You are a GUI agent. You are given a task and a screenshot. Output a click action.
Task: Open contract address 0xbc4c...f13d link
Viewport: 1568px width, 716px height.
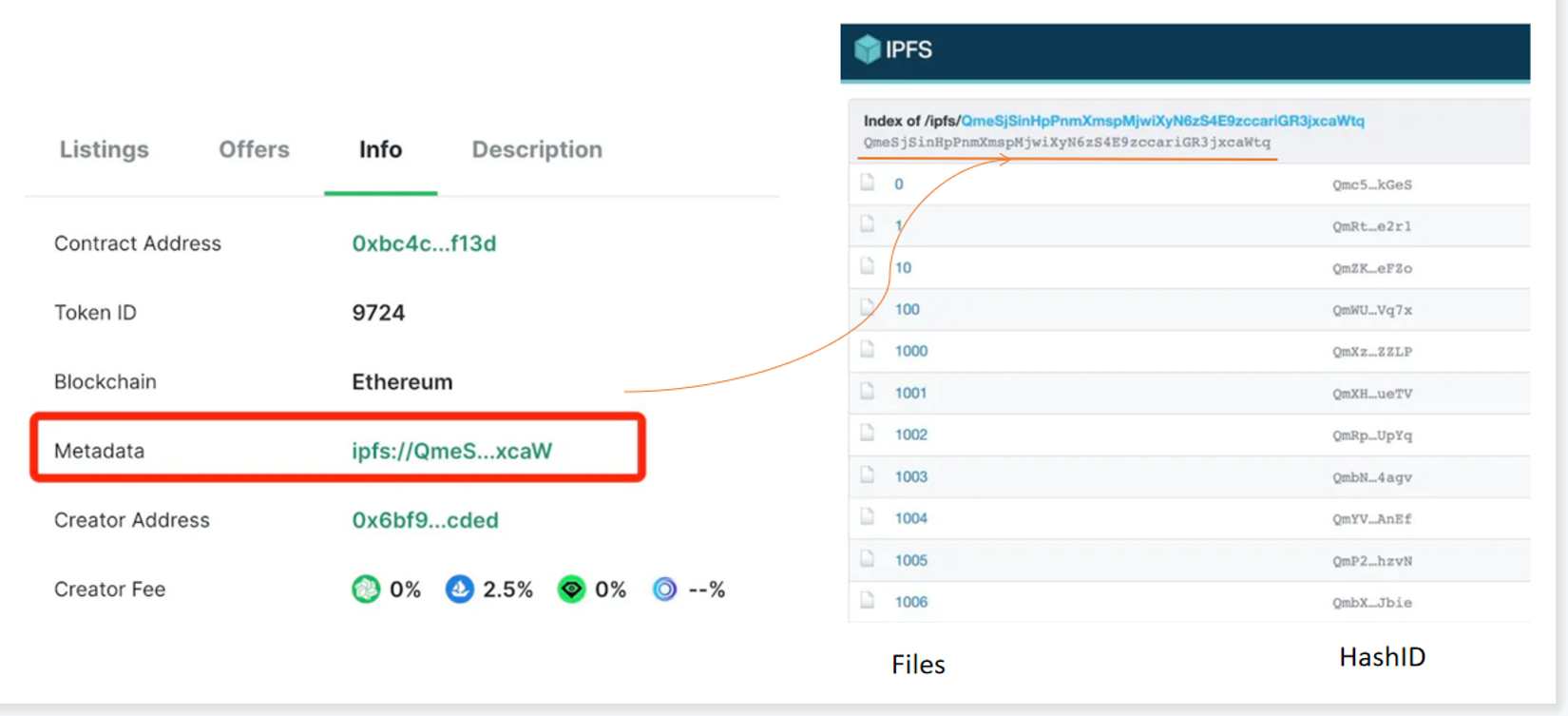424,243
